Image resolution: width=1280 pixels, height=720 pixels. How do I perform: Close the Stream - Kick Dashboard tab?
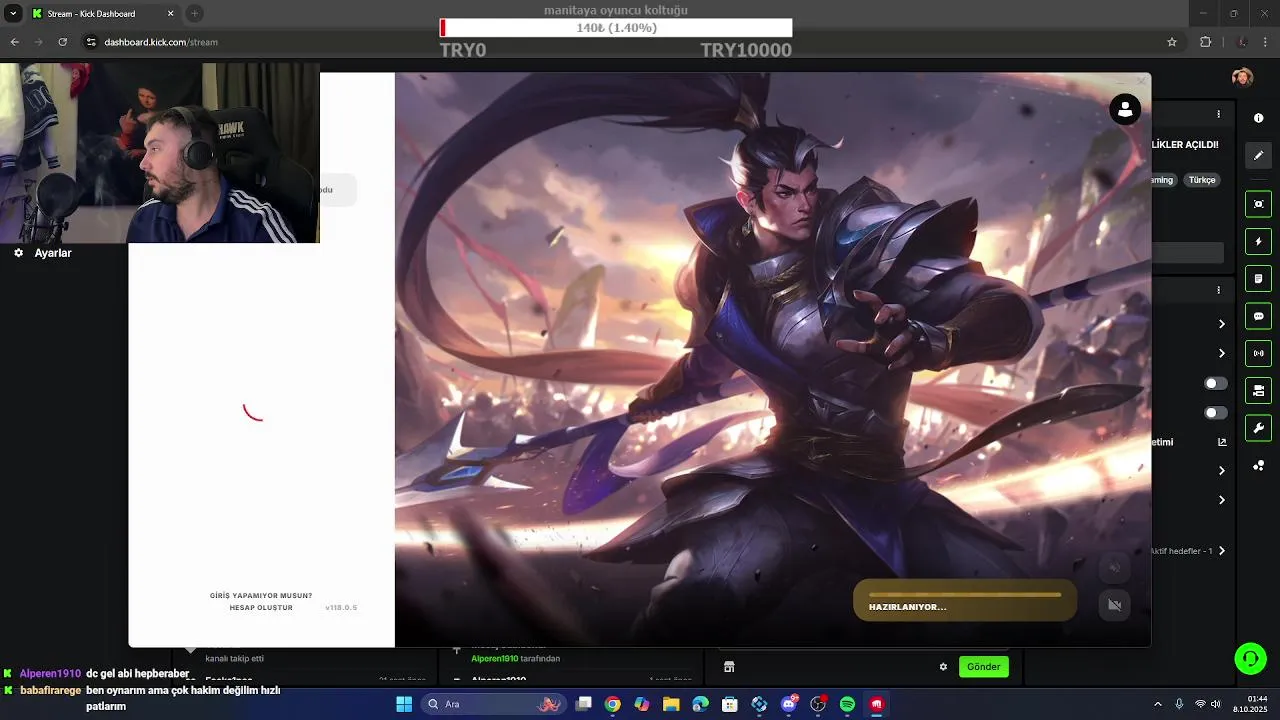(x=170, y=14)
